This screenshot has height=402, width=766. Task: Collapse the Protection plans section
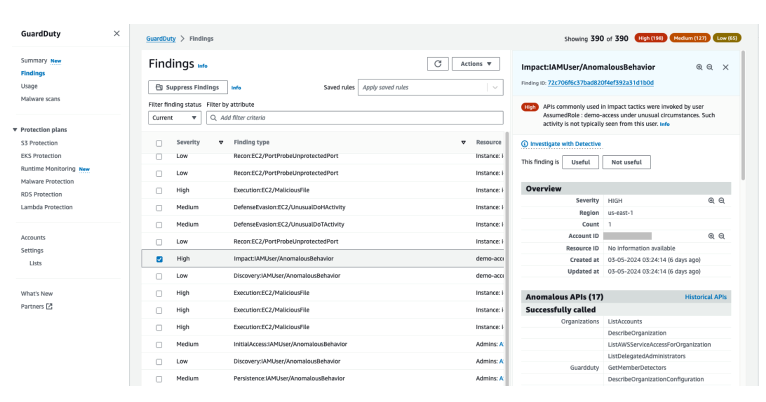(x=15, y=129)
